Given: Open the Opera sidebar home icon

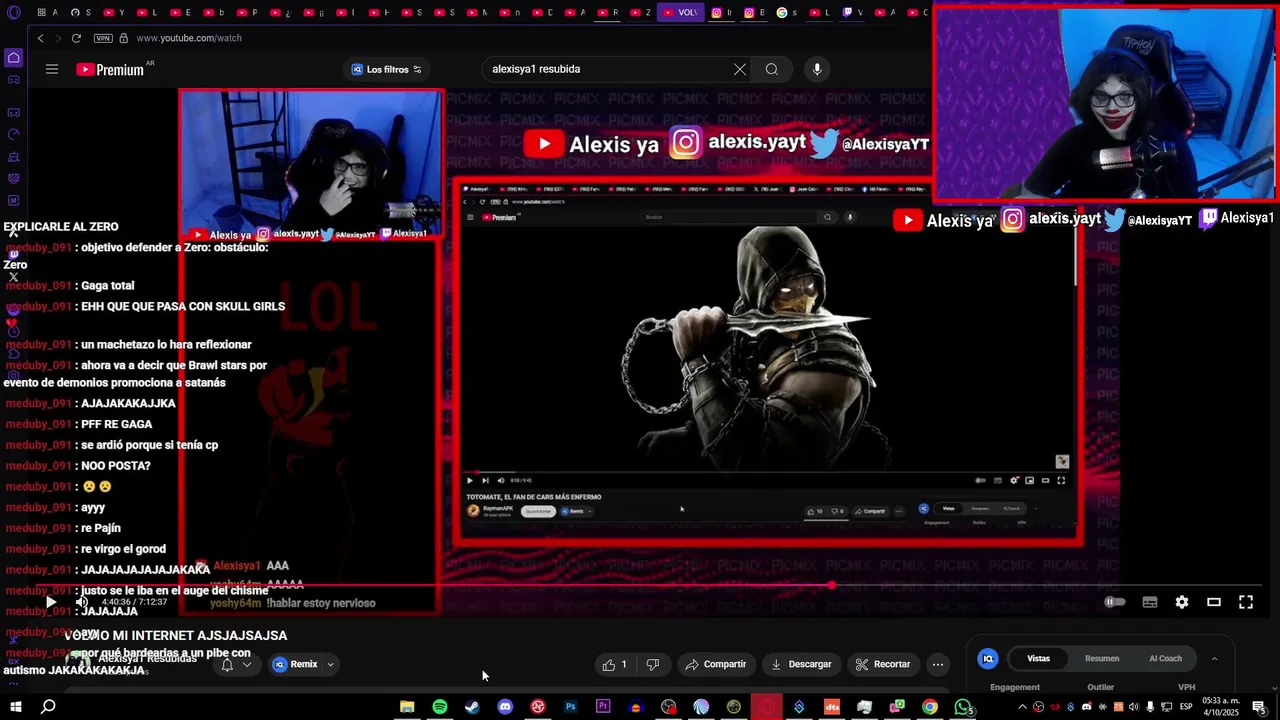Looking at the screenshot, I should [x=13, y=58].
